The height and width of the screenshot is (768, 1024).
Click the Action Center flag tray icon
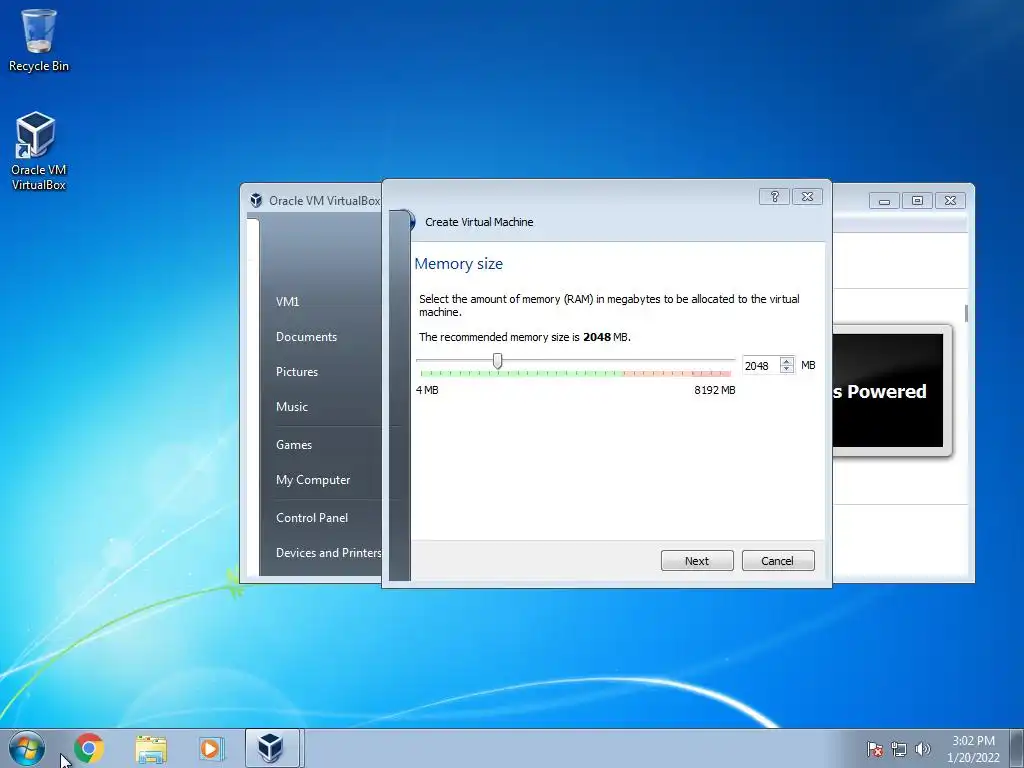point(874,749)
